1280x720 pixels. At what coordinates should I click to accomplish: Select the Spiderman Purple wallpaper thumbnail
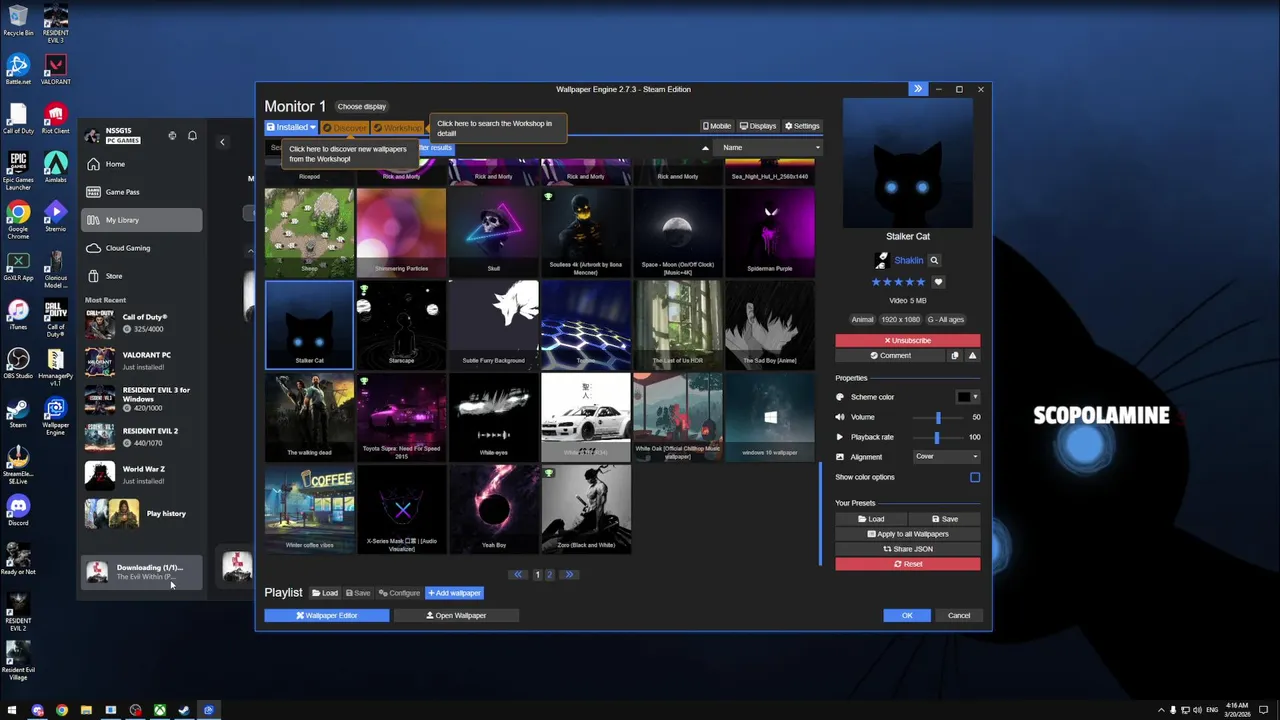769,232
